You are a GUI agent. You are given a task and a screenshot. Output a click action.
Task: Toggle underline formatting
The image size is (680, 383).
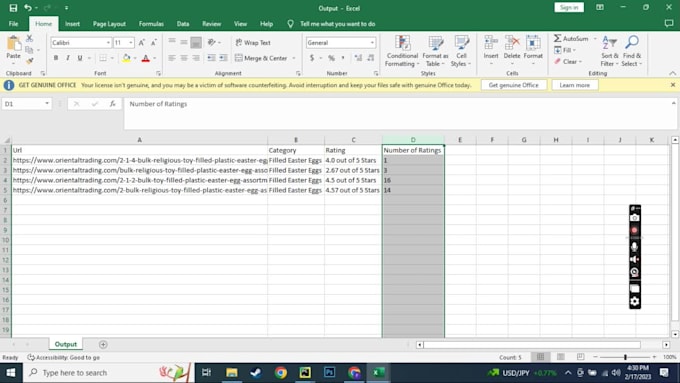pos(80,58)
